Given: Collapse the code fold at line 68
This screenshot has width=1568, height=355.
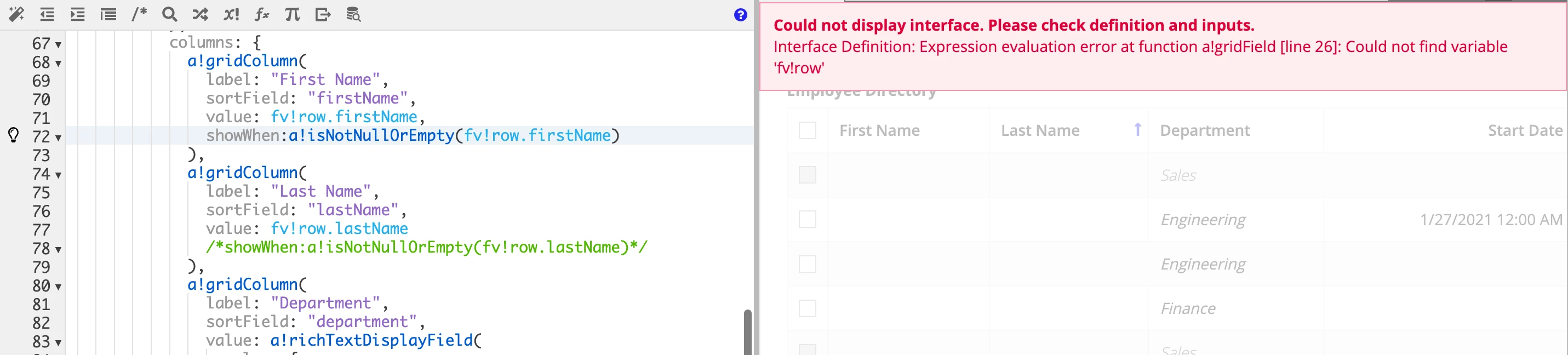Looking at the screenshot, I should 59,64.
